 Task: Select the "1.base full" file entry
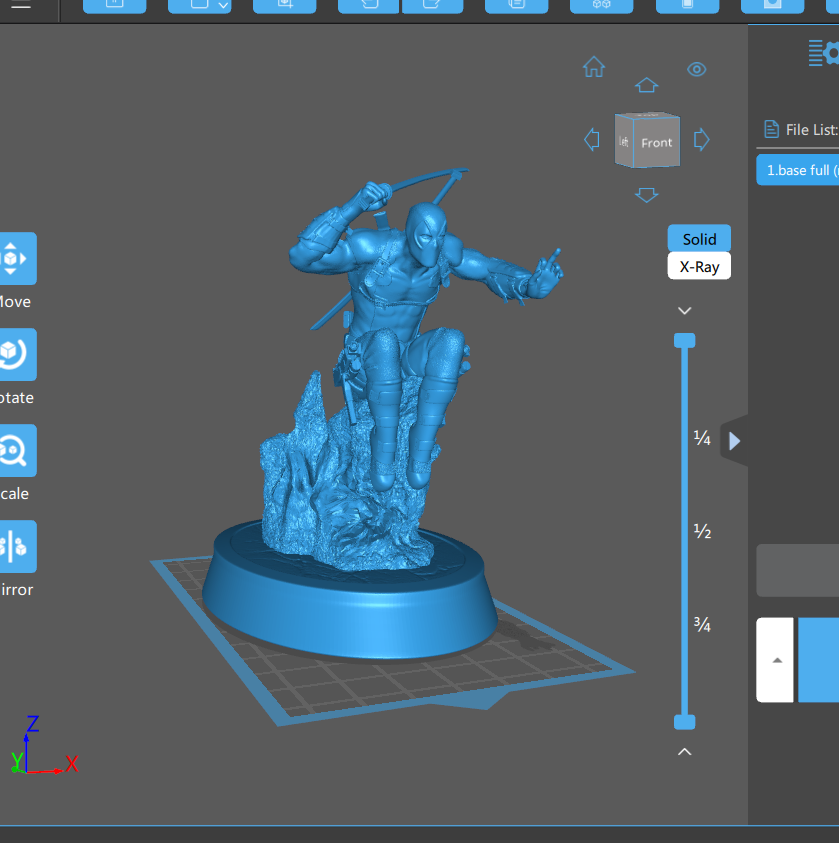click(798, 170)
